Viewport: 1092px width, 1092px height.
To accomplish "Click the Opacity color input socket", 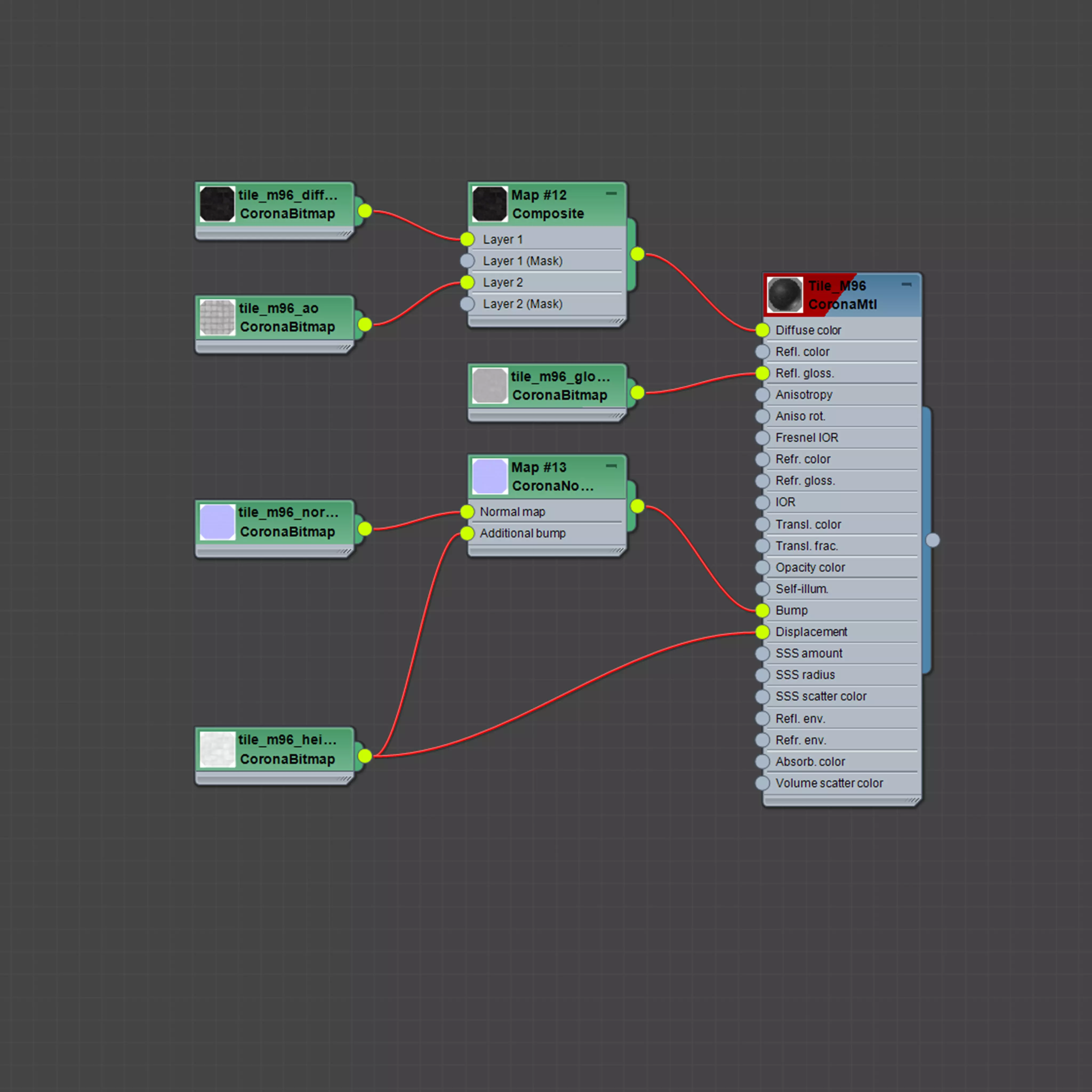I will 762,568.
